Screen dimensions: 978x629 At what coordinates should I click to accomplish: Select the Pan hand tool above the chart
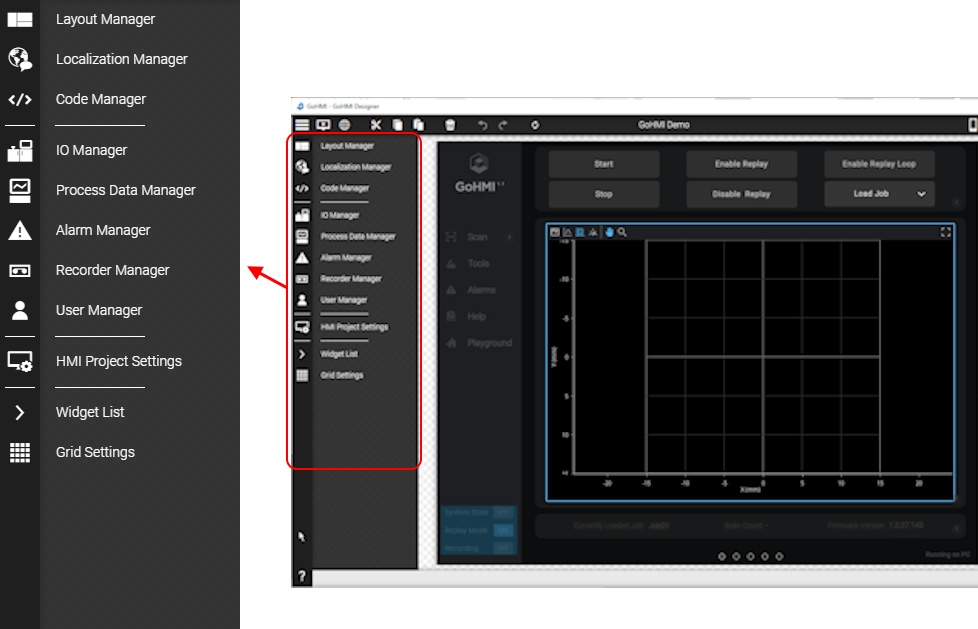[x=609, y=232]
